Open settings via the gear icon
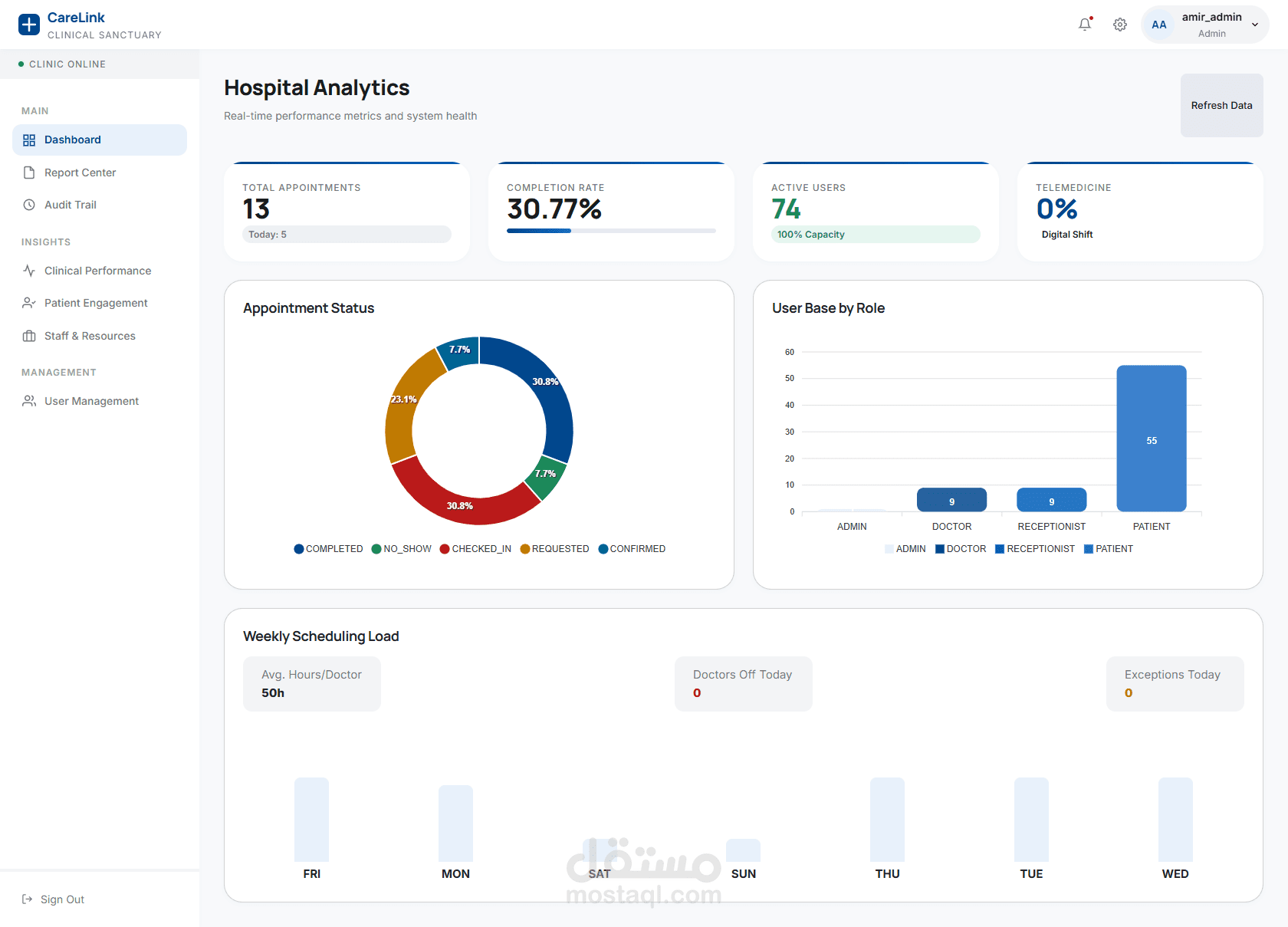The image size is (1288, 927). pos(1120,25)
